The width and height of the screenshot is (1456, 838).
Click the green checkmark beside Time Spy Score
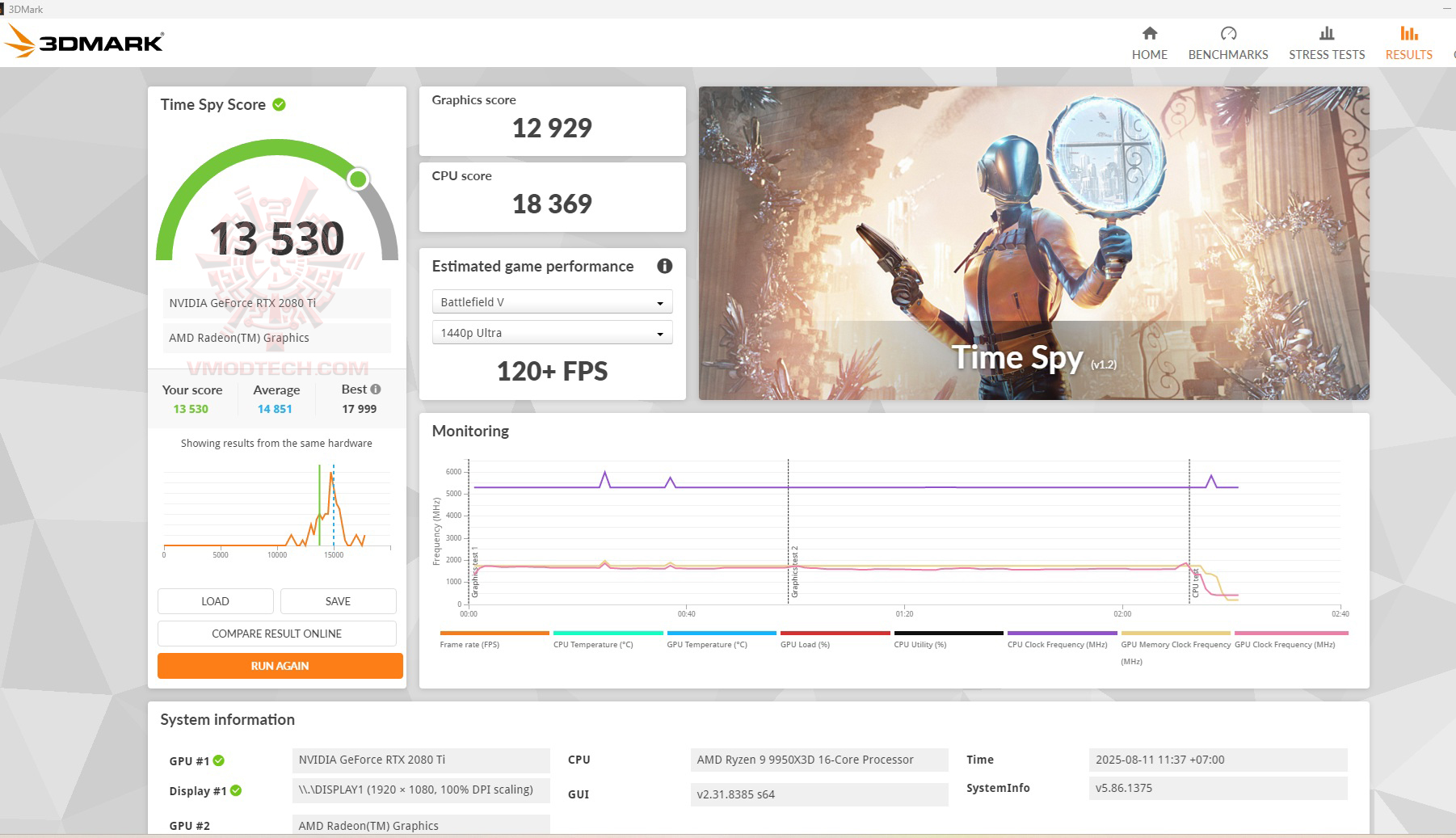coord(279,104)
